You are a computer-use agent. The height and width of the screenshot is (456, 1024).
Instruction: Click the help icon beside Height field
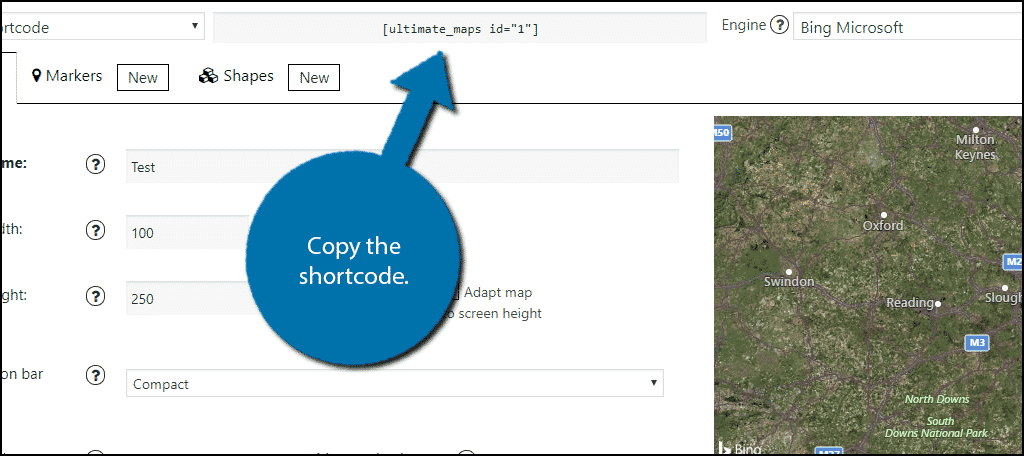pos(96,296)
